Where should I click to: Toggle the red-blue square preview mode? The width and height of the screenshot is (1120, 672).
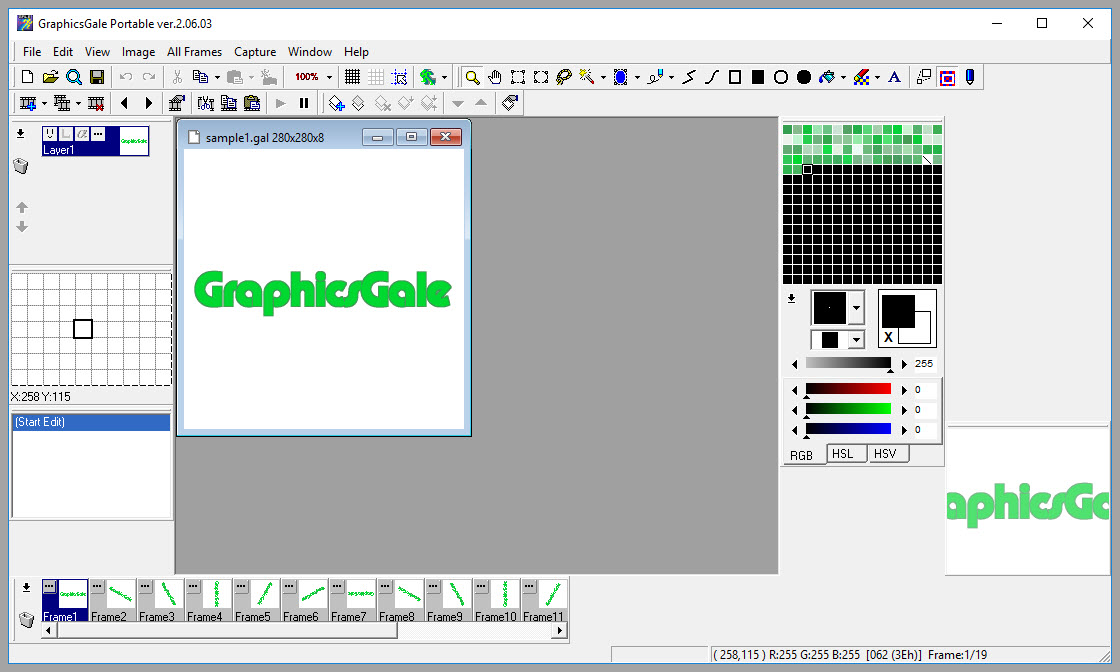[947, 77]
